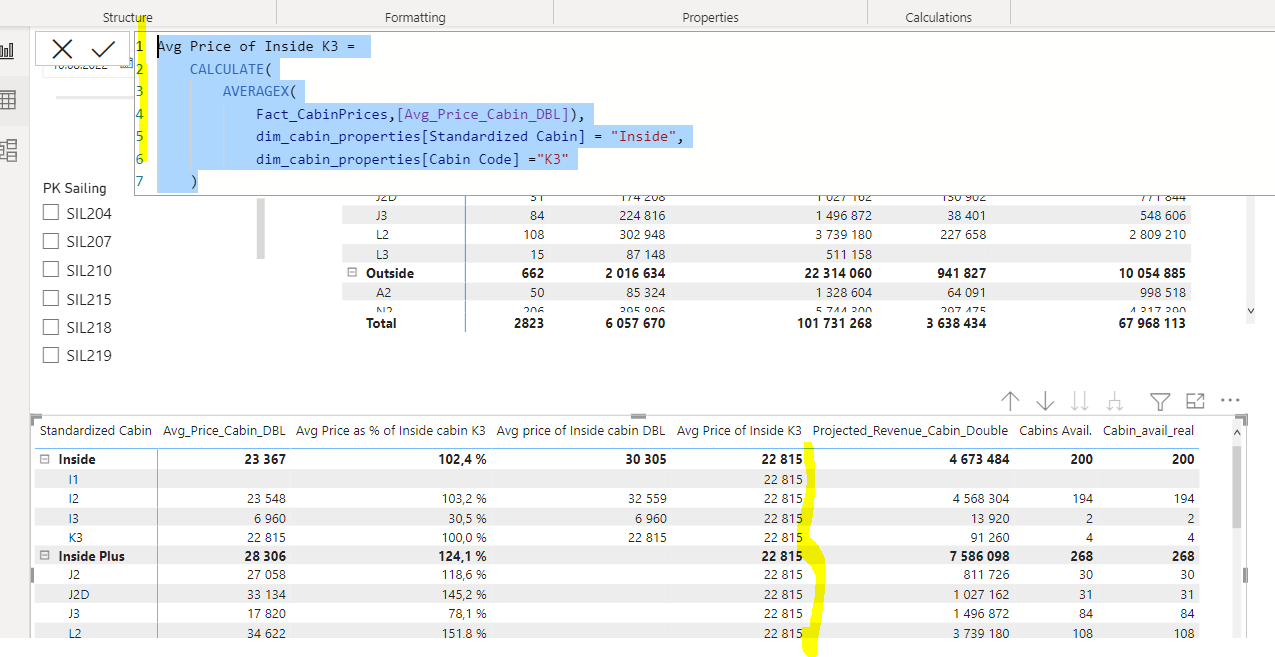Sort by Projected_Revenue_Cabin_Double header
The width and height of the screenshot is (1275, 657).
(x=911, y=430)
